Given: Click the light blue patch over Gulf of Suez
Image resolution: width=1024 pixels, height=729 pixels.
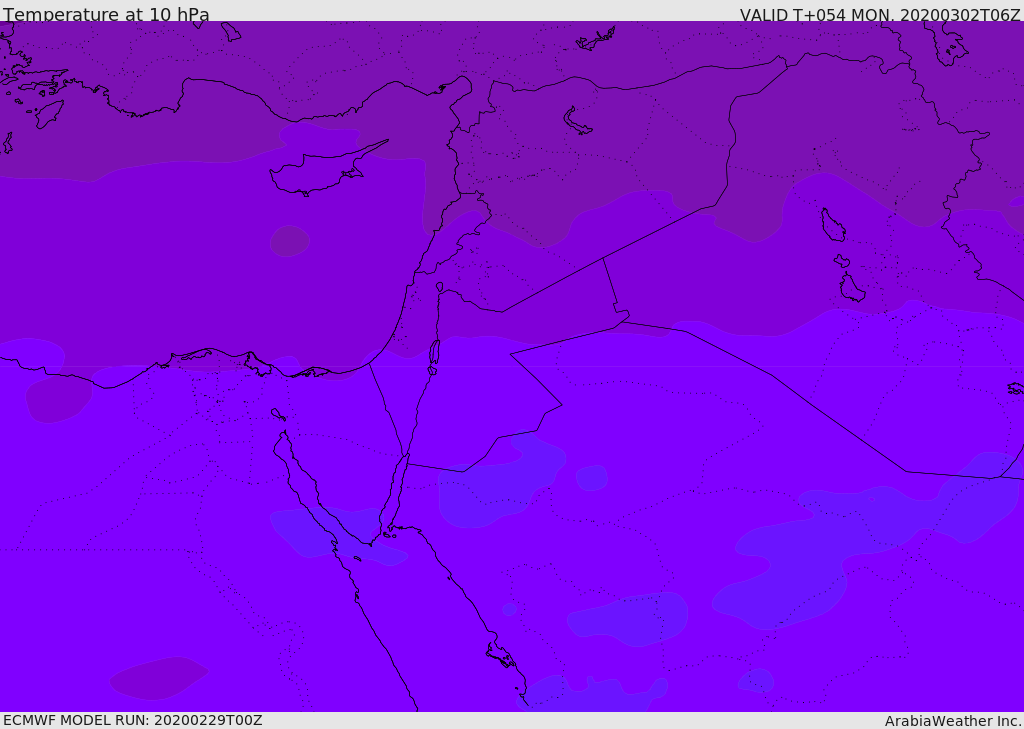Looking at the screenshot, I should click(x=336, y=534).
